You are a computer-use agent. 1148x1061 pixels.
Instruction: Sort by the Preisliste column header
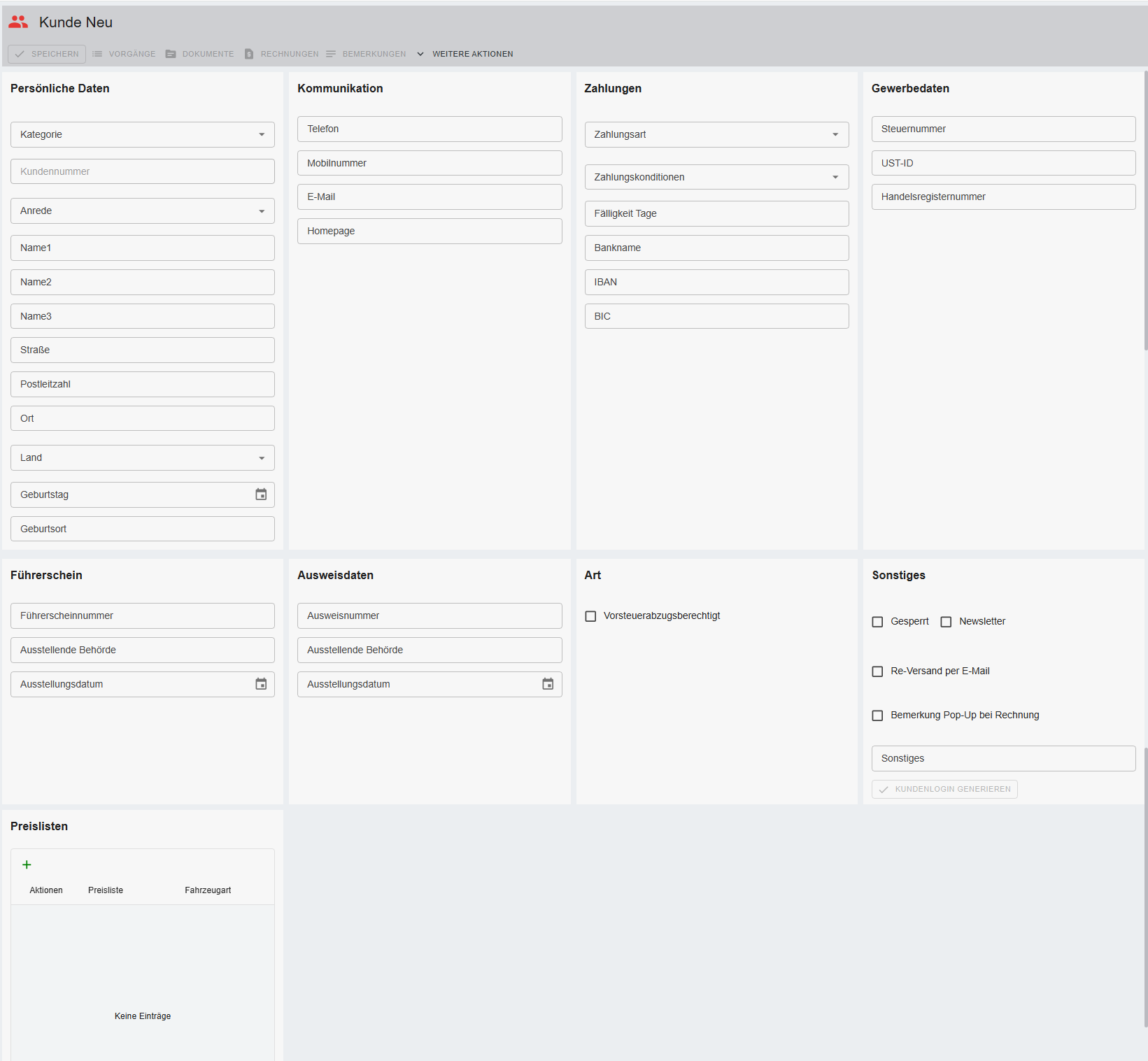106,890
